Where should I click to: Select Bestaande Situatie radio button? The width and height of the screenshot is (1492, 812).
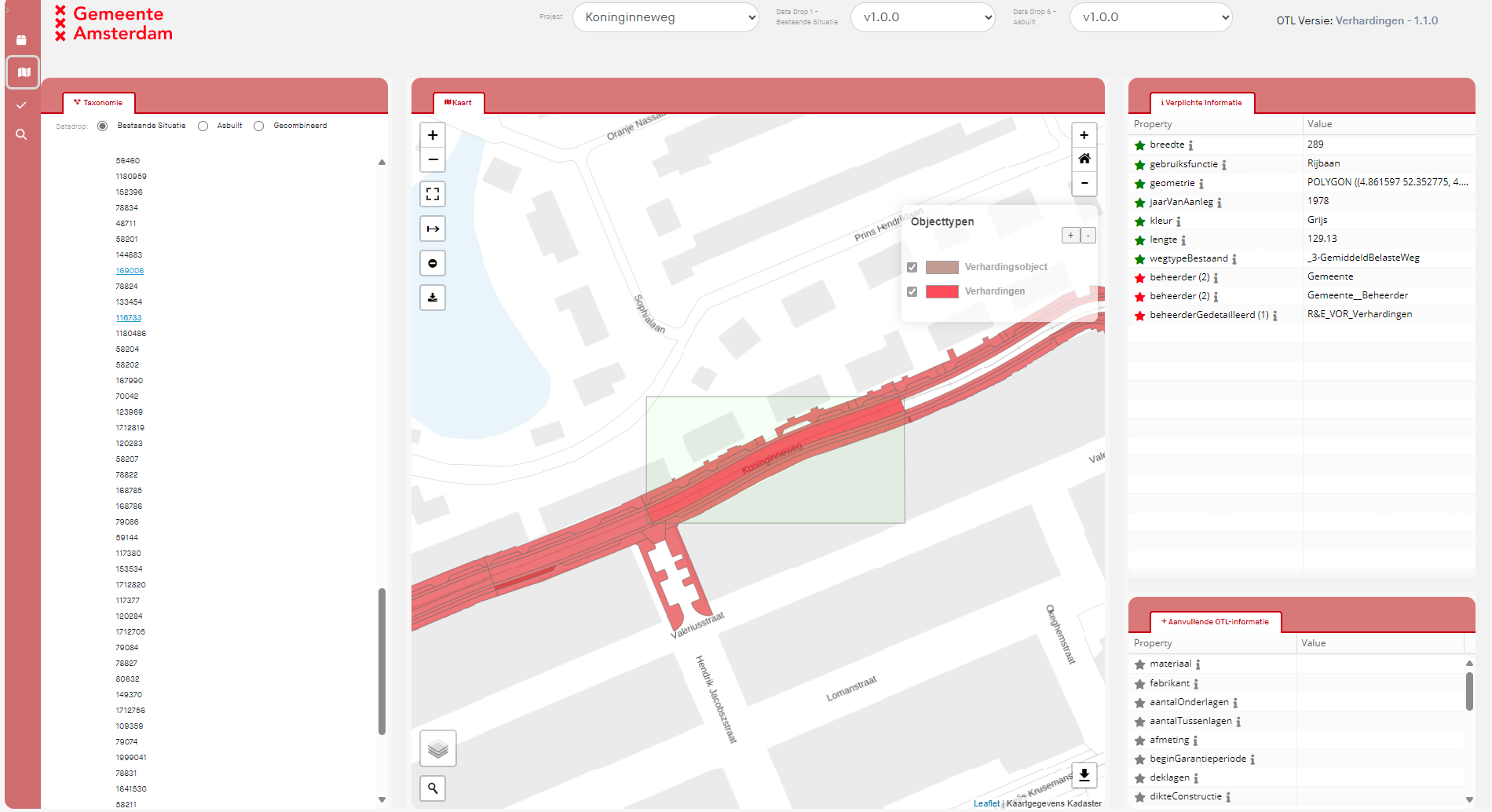[102, 126]
